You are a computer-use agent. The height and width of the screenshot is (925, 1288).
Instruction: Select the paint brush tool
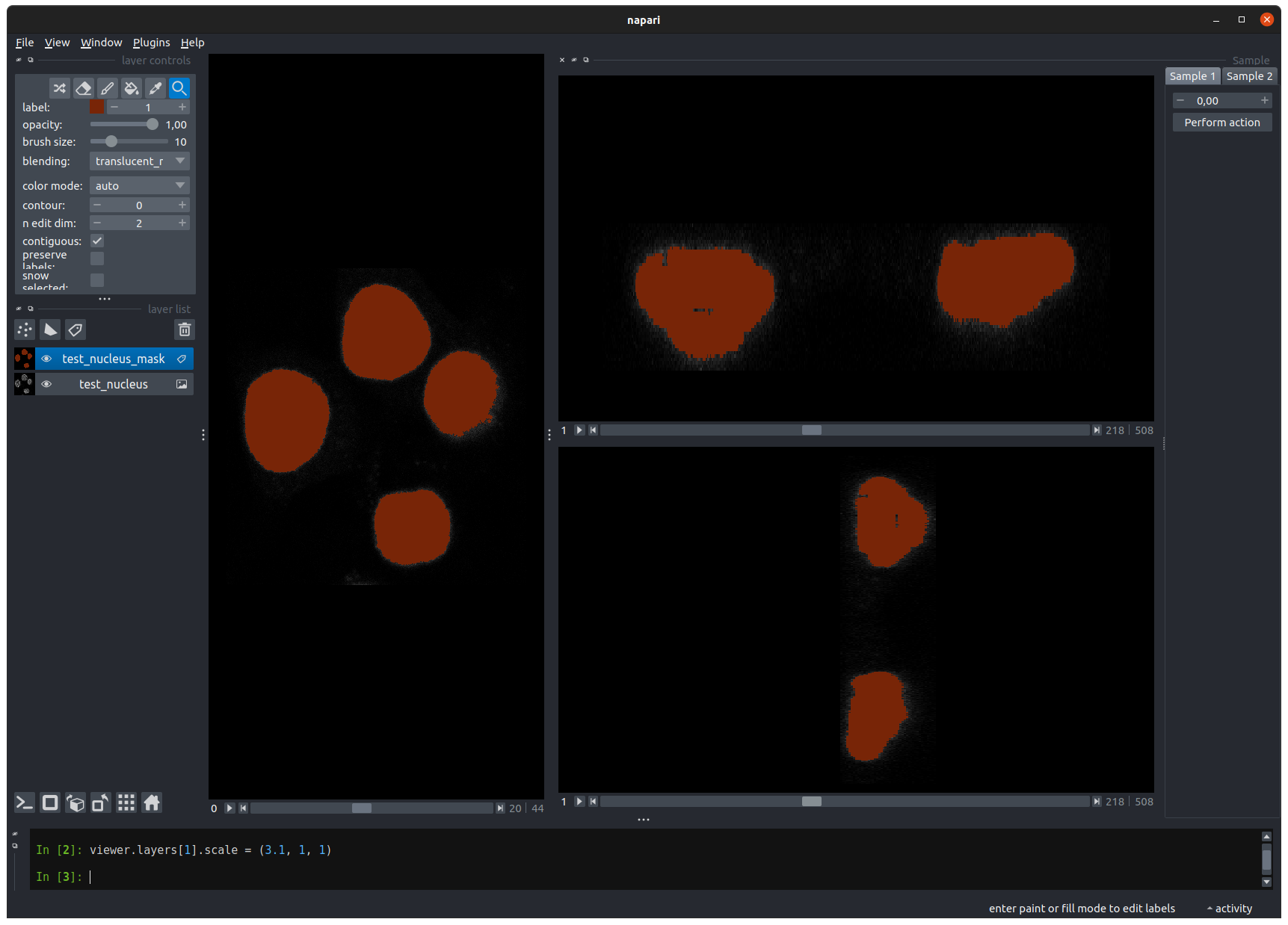click(108, 88)
